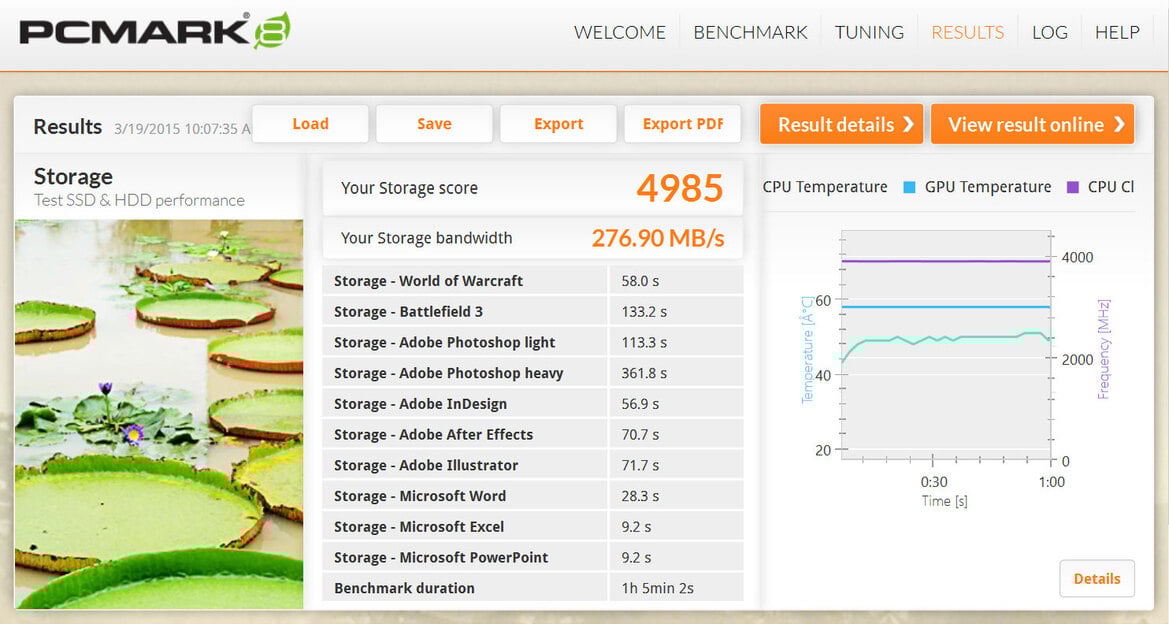Click the 'Test SSD & HDD performance' subtitle
The image size is (1169, 624).
pos(139,200)
